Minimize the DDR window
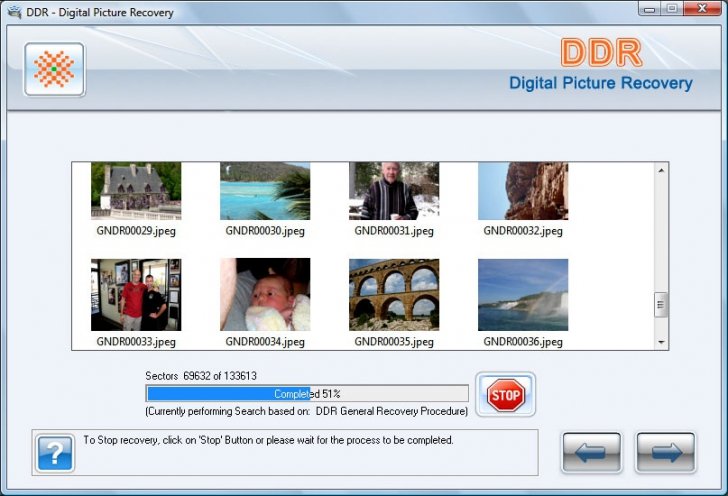 649,9
